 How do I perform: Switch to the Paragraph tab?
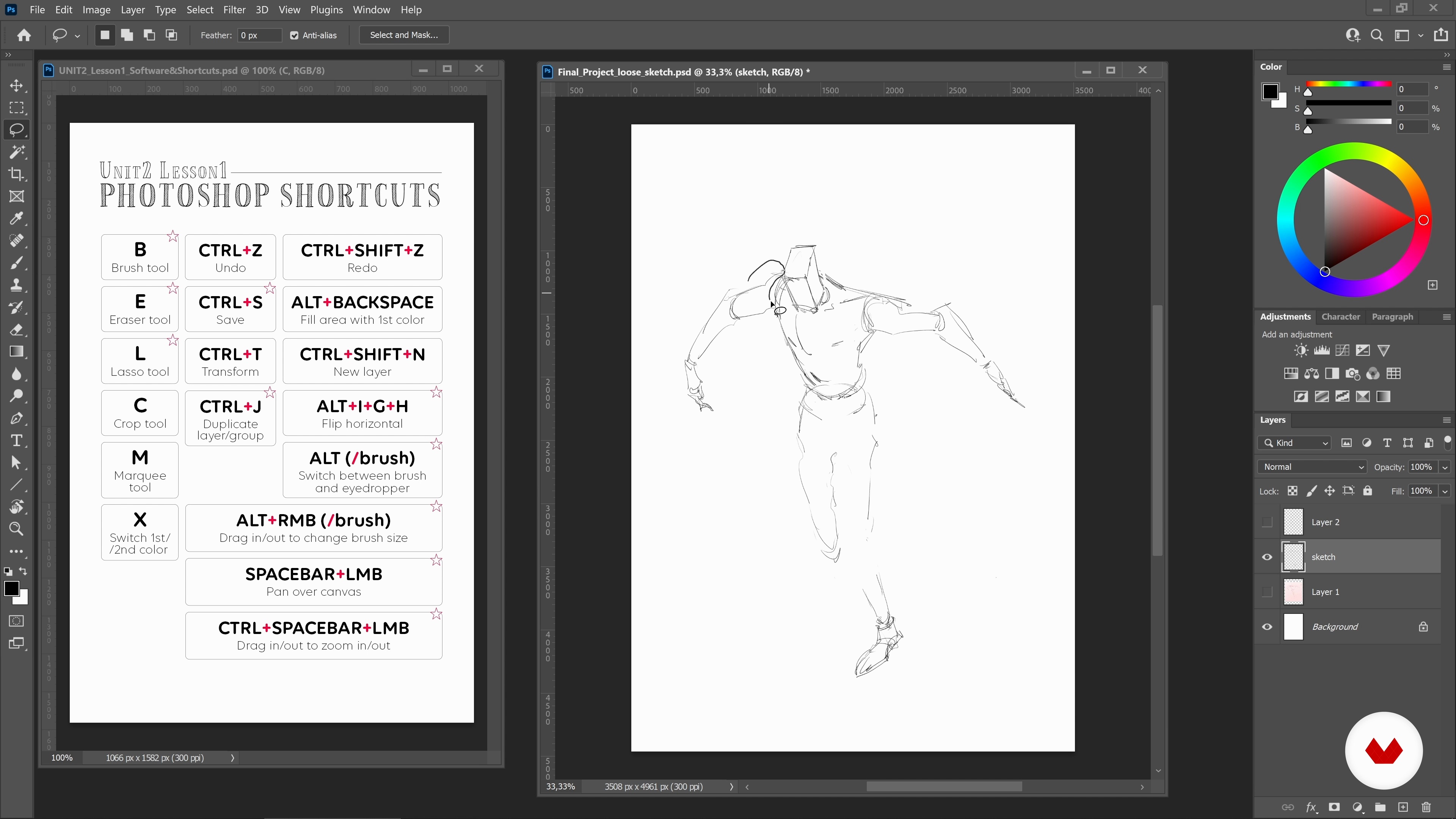click(1392, 317)
